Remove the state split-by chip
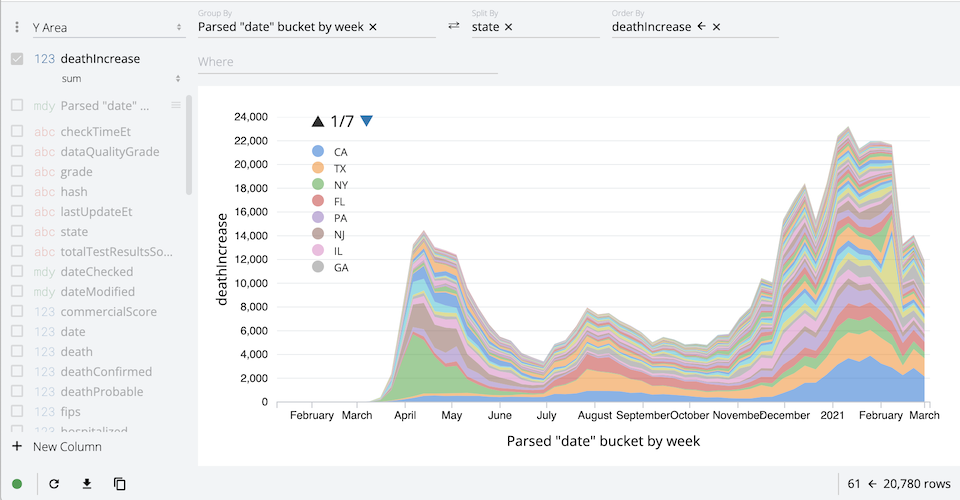This screenshot has height=500, width=960. pyautogui.click(x=509, y=27)
